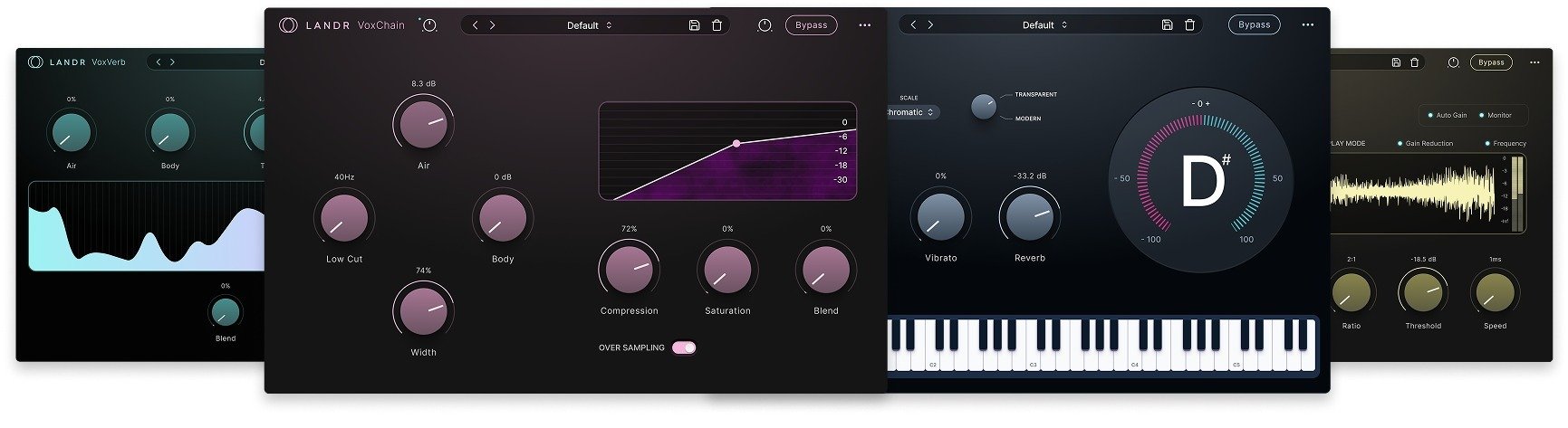Click the LANDR logo in VoxVerb window

pos(35,62)
